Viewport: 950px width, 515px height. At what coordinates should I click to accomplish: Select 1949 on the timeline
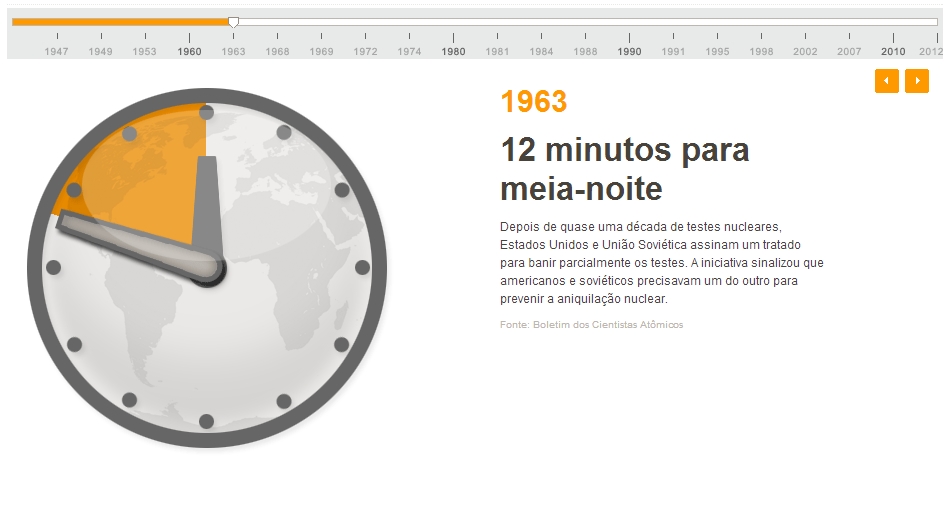100,51
